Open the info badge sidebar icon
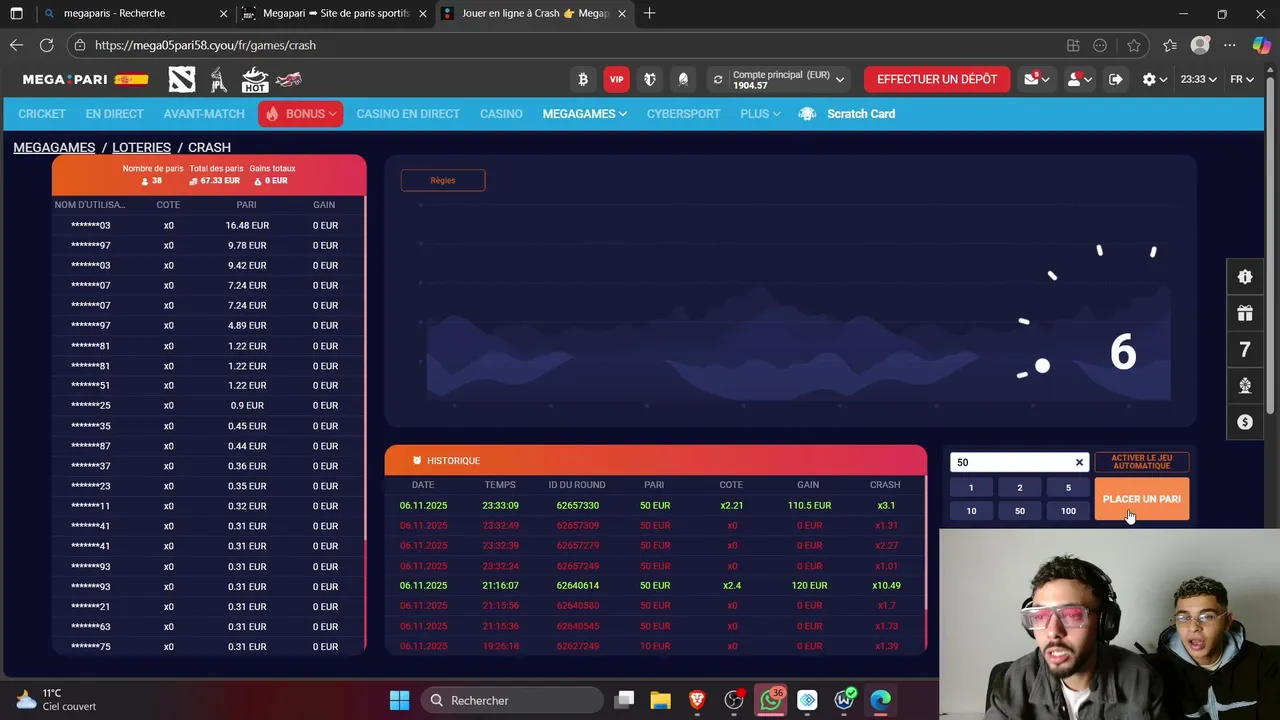Viewport: 1280px width, 720px height. tap(1245, 277)
